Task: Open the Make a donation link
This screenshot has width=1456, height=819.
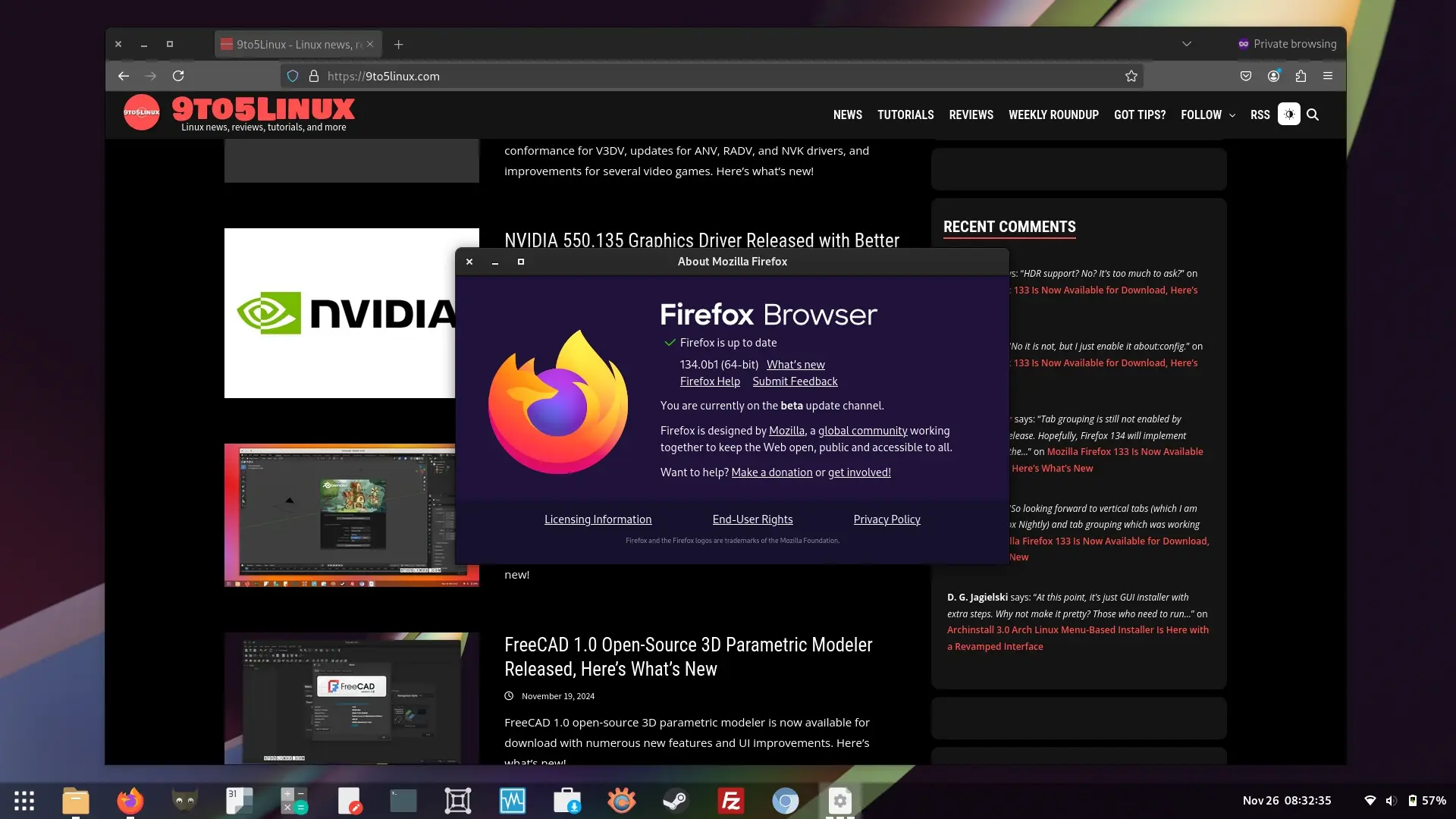Action: coord(771,472)
